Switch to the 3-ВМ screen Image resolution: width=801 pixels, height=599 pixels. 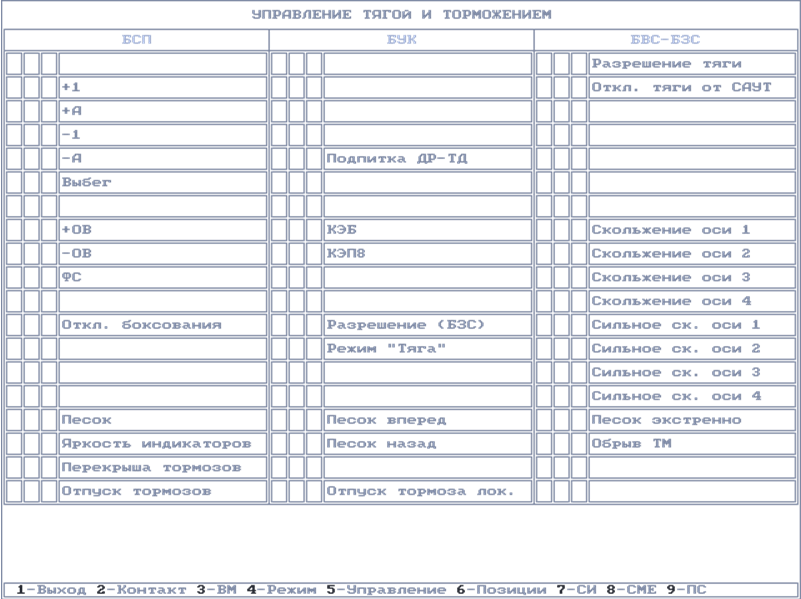217,590
